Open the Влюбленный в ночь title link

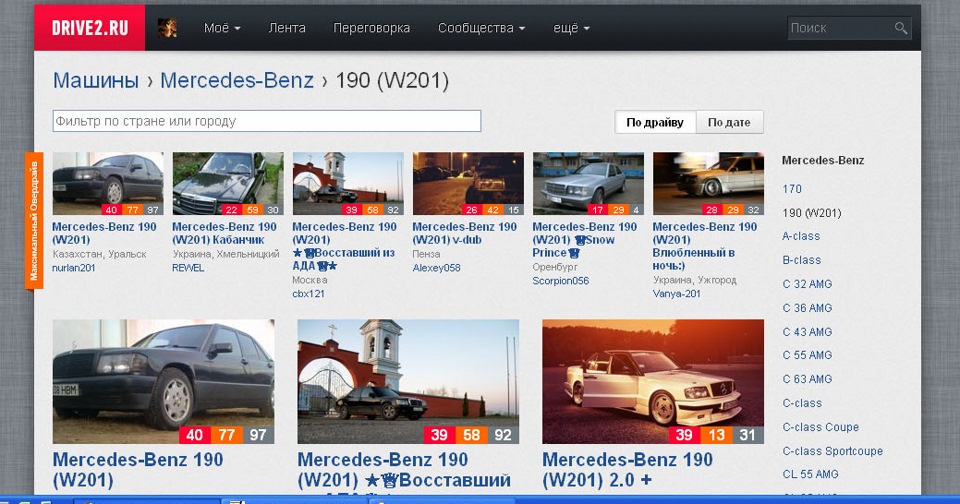705,246
